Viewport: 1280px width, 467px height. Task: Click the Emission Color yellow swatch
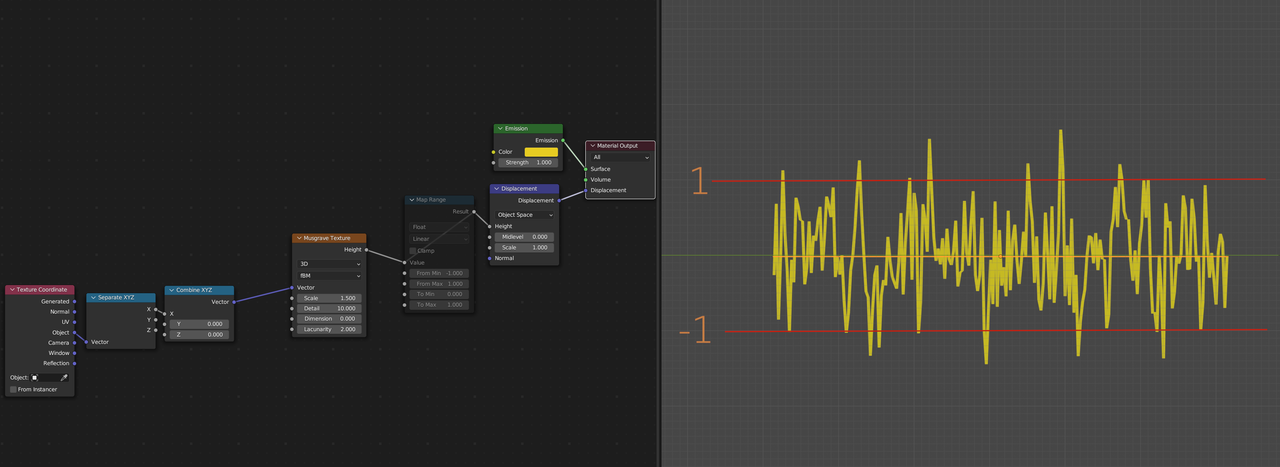click(541, 152)
